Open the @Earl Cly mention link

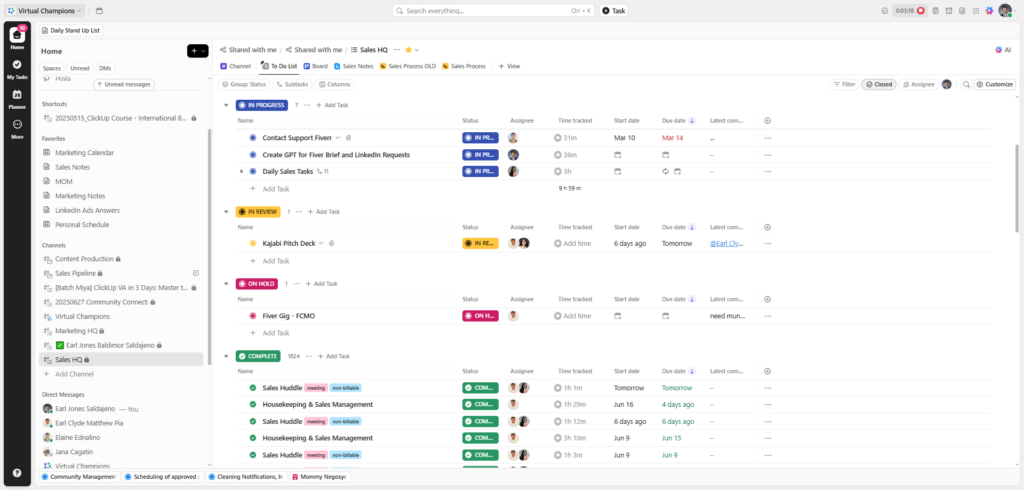(727, 243)
